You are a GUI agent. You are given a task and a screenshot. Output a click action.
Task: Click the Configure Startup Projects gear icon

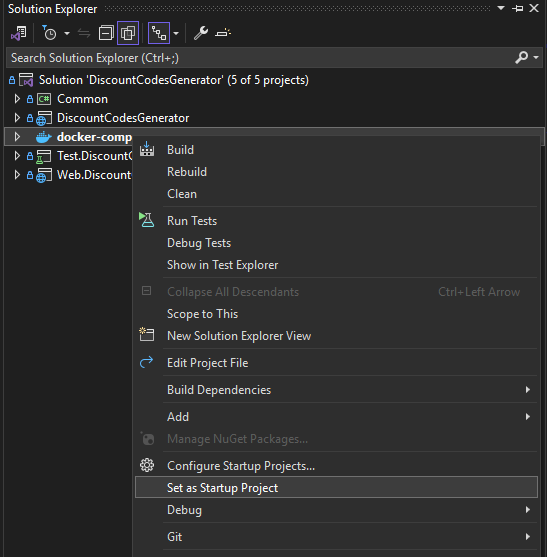(x=147, y=465)
